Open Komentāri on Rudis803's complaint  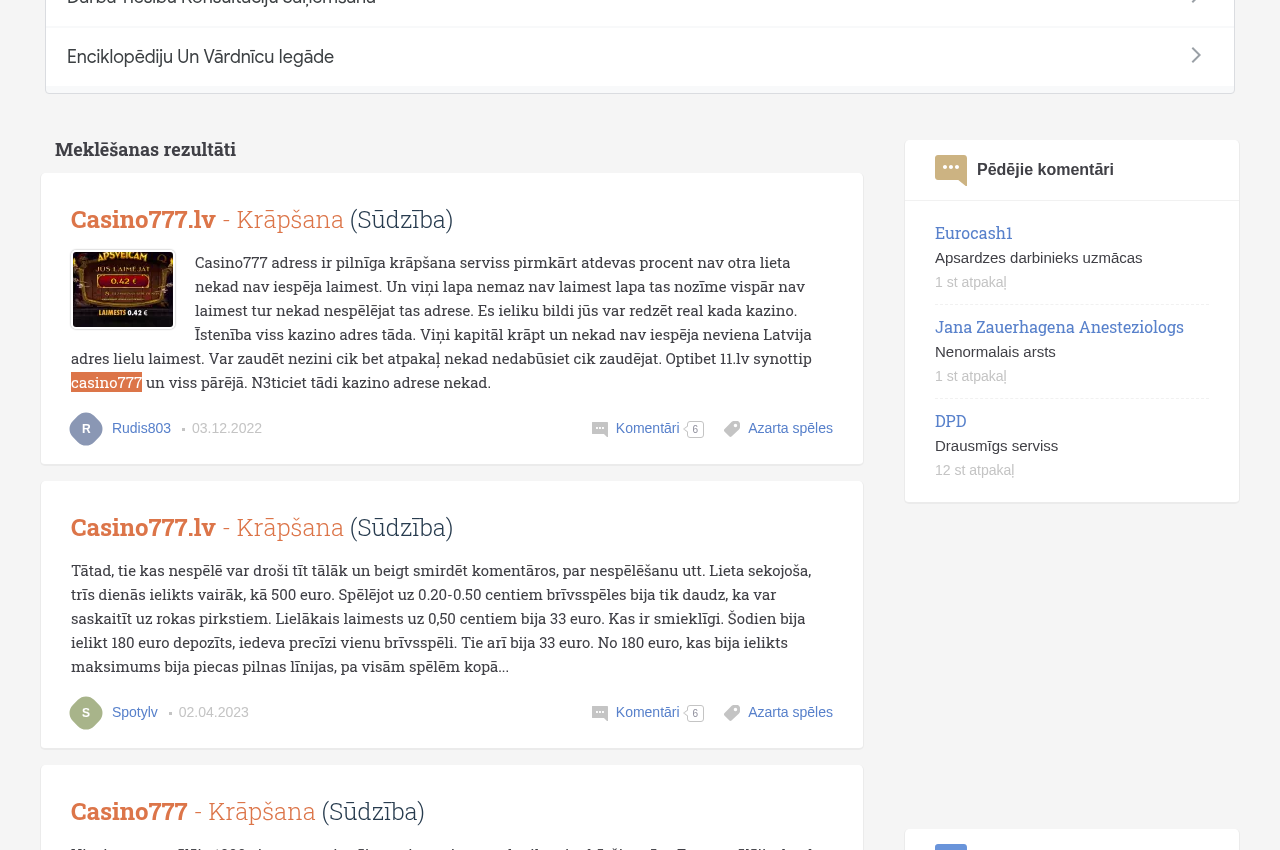[647, 428]
